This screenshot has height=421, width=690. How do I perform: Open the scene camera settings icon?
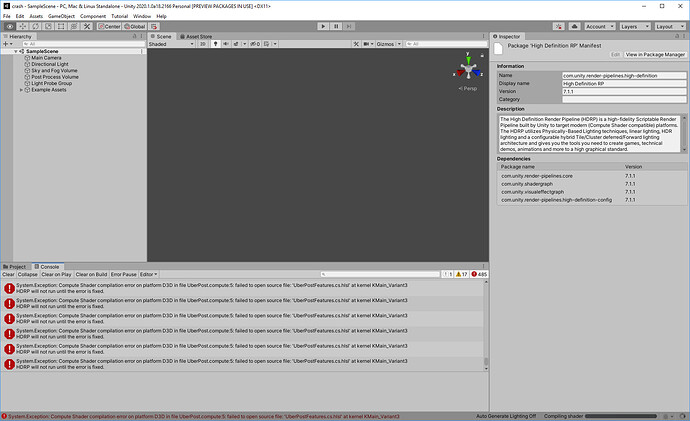367,44
